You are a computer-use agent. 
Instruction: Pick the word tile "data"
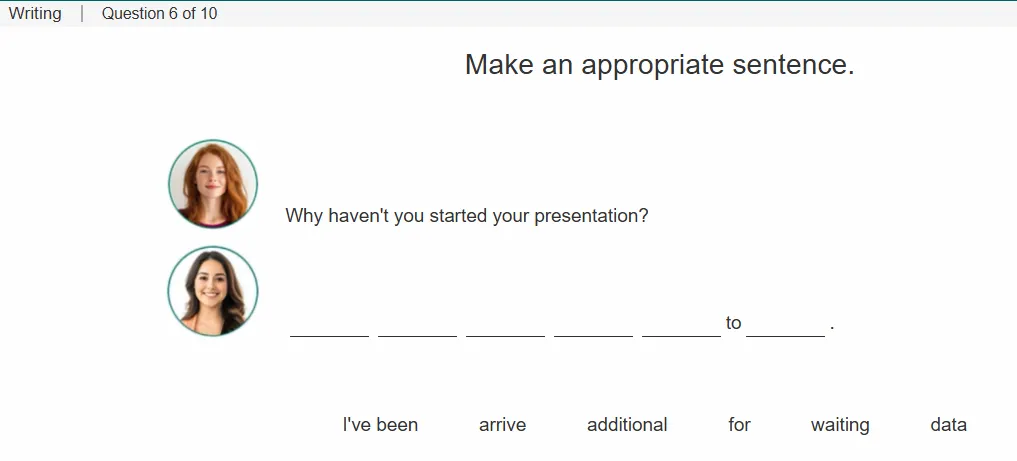click(x=948, y=425)
